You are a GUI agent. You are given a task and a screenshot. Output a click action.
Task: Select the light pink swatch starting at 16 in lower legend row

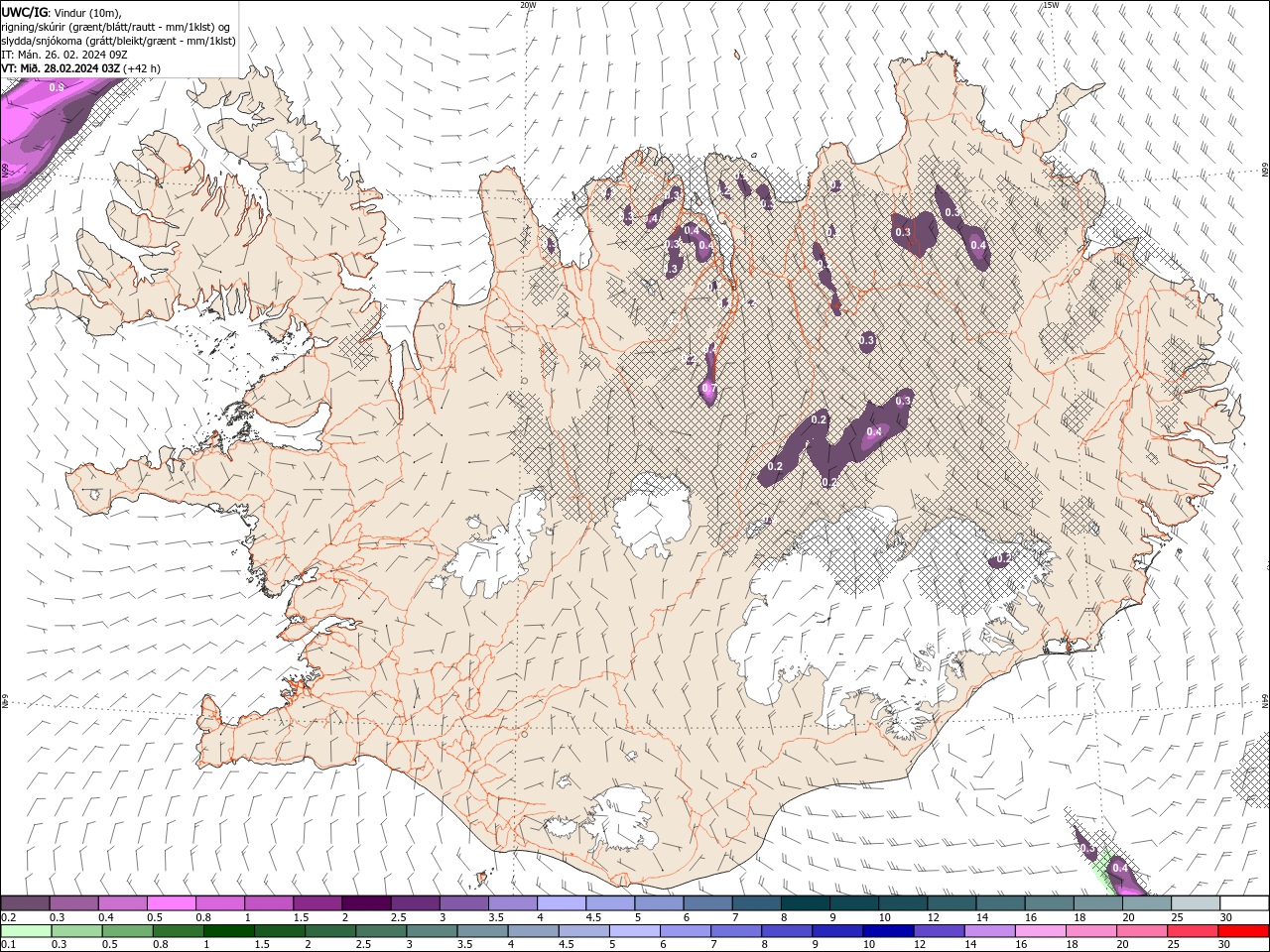tap(1041, 931)
